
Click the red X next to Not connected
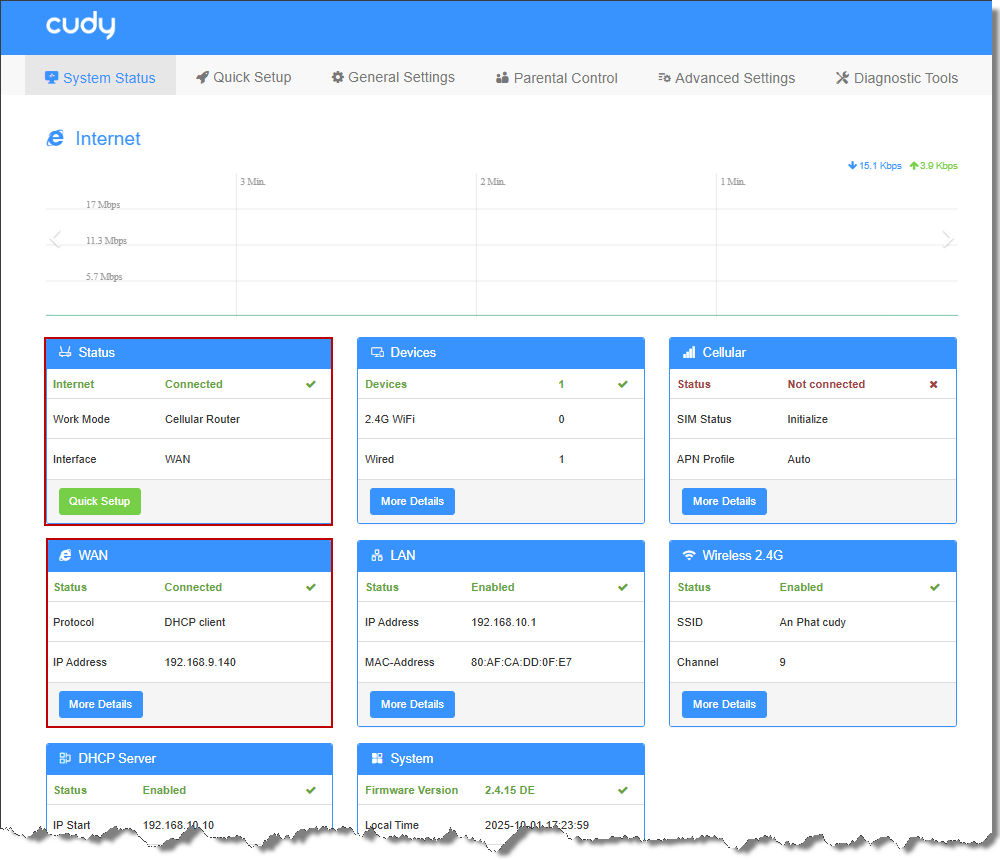933,385
